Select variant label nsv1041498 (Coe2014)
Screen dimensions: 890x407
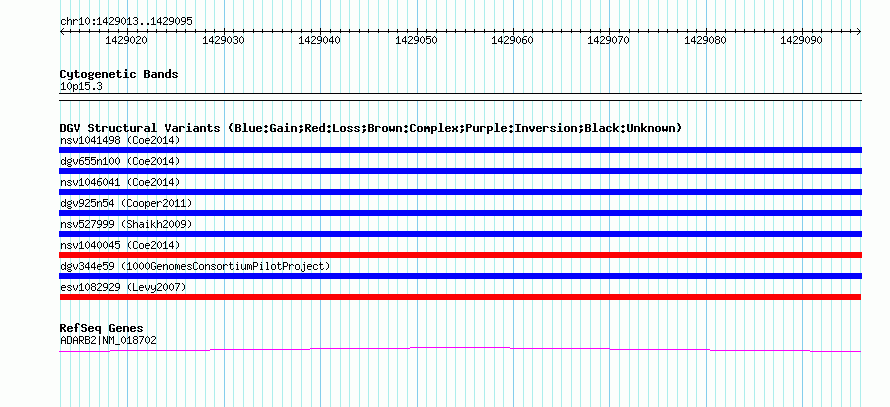[x=120, y=140]
